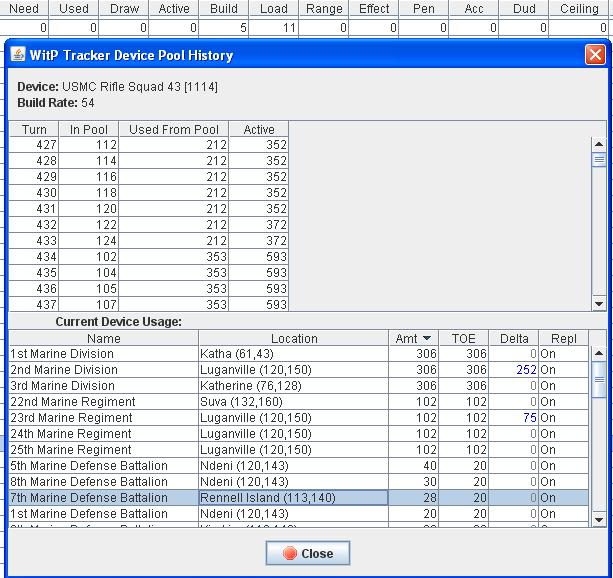Viewport: 613px width, 578px height.
Task: Click the Load value 11 in background table
Action: point(289,28)
